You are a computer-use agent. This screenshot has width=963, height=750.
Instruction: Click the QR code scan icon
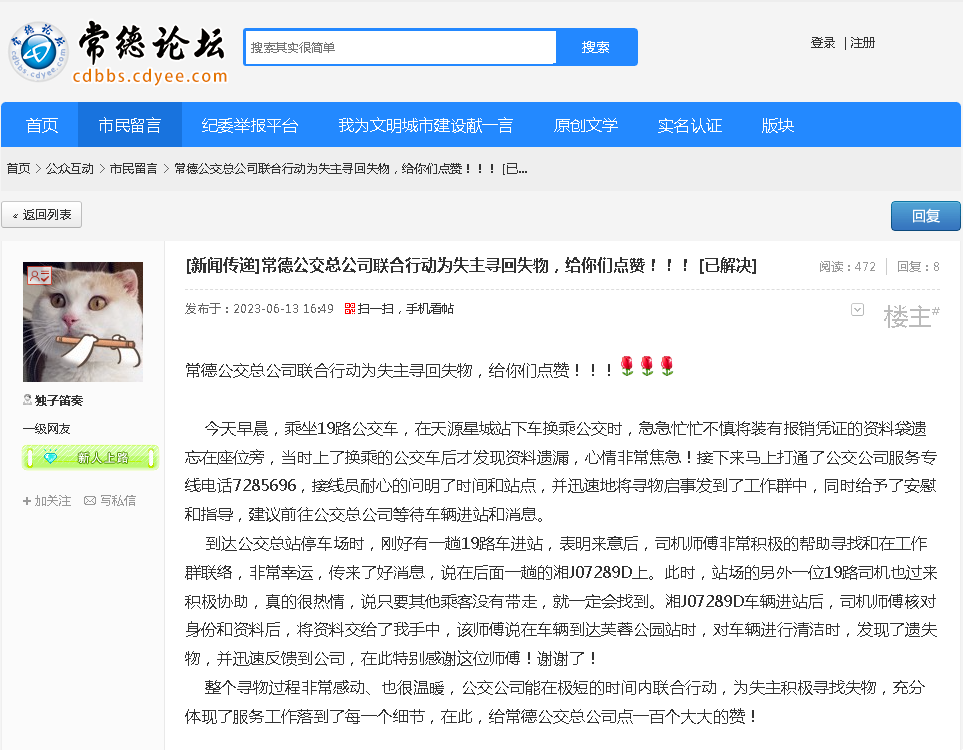coord(350,309)
